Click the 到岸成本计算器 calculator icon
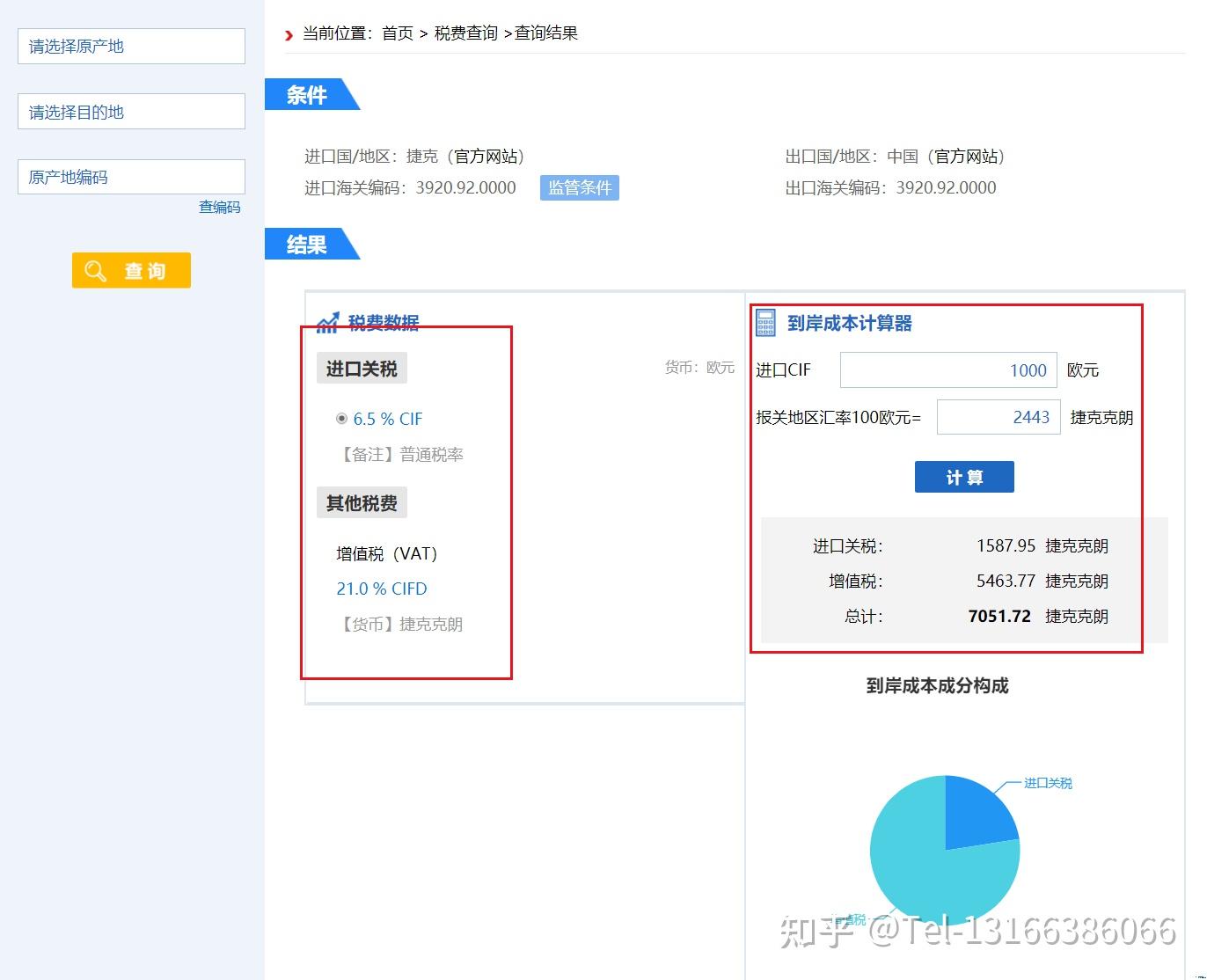 coord(764,323)
